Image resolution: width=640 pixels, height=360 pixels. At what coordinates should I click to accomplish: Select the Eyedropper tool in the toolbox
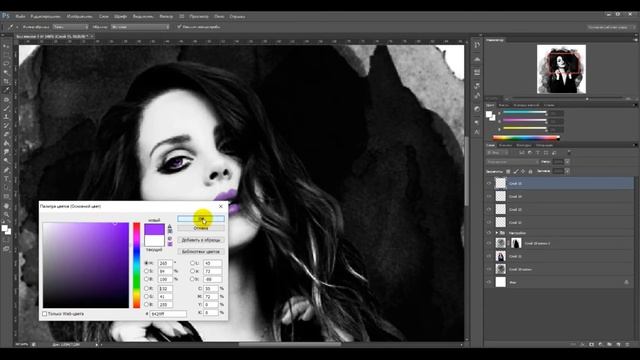click(x=6, y=90)
